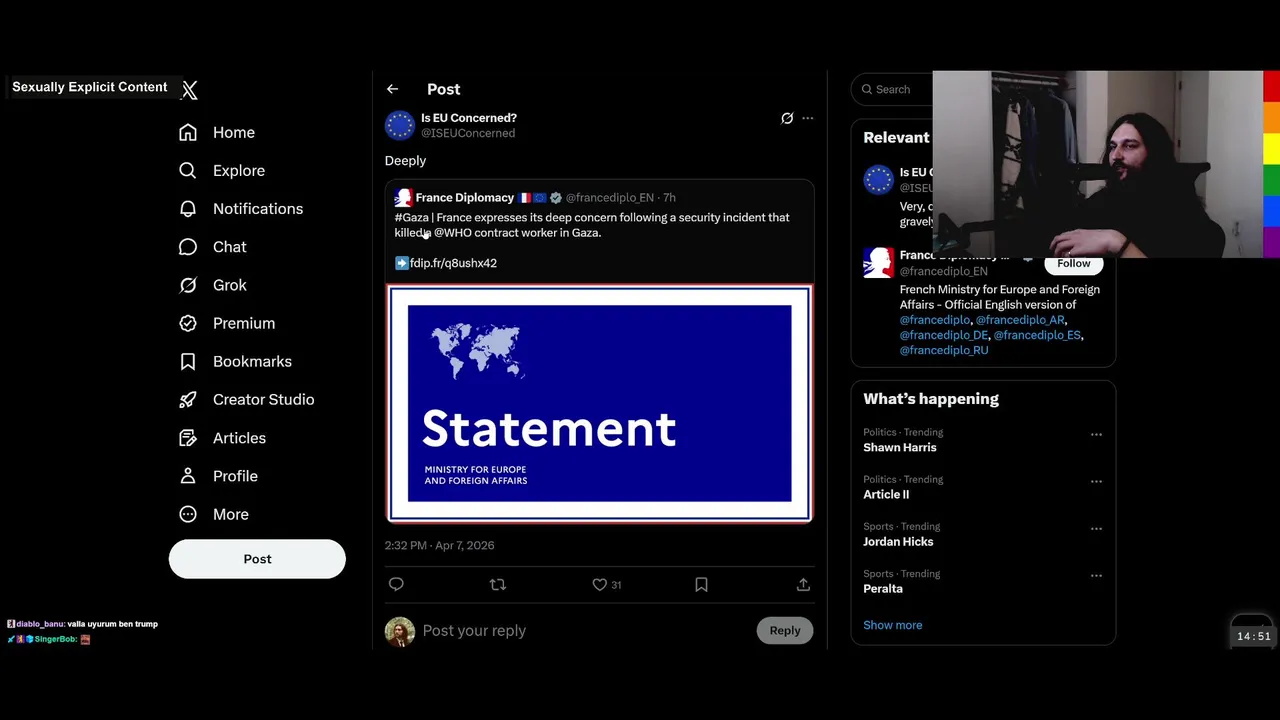Click the @WHO mention
This screenshot has width=1280, height=720.
click(x=452, y=233)
